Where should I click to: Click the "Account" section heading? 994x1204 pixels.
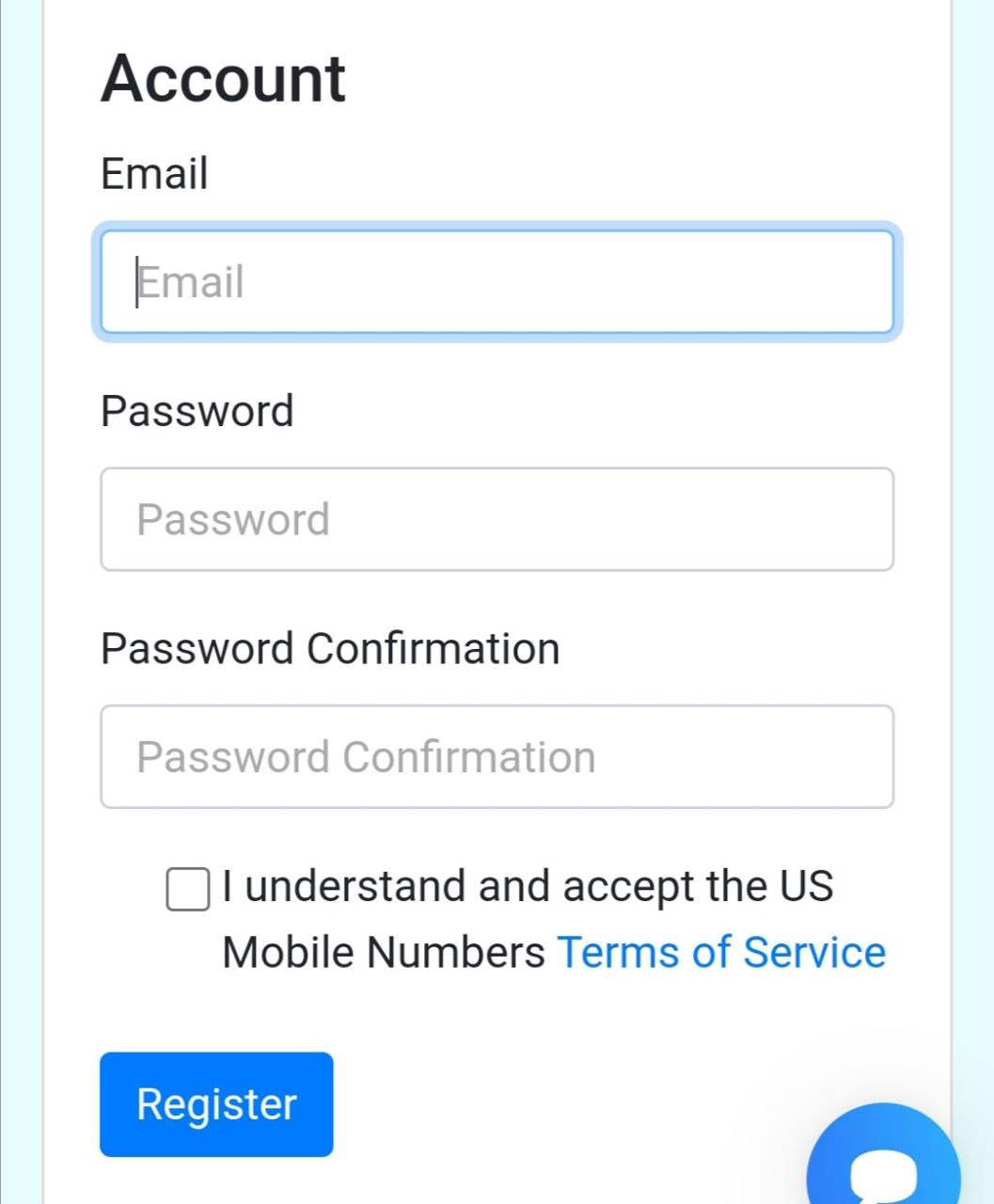[224, 78]
